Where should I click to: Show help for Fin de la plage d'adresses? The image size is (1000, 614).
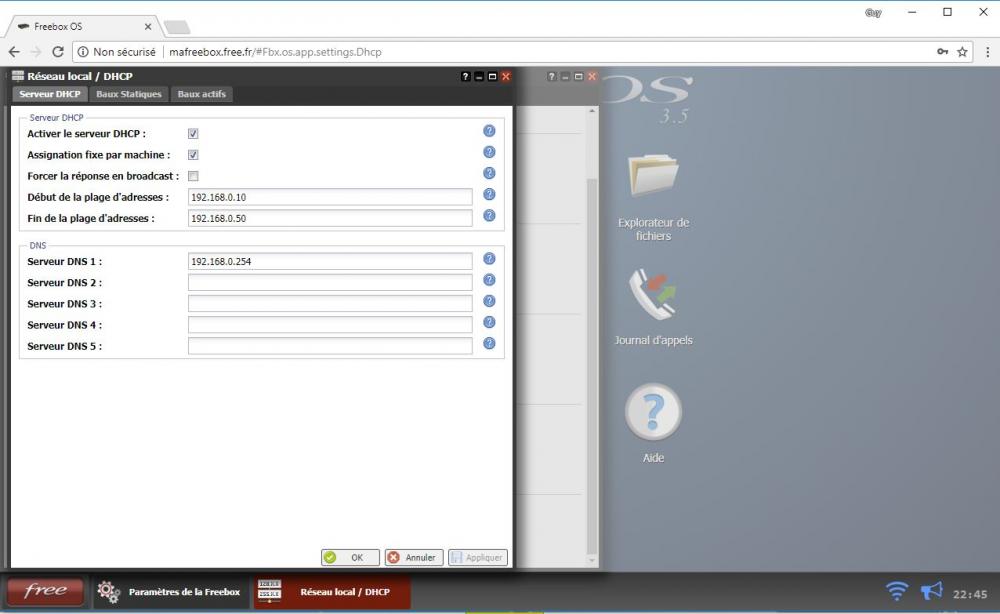coord(489,216)
